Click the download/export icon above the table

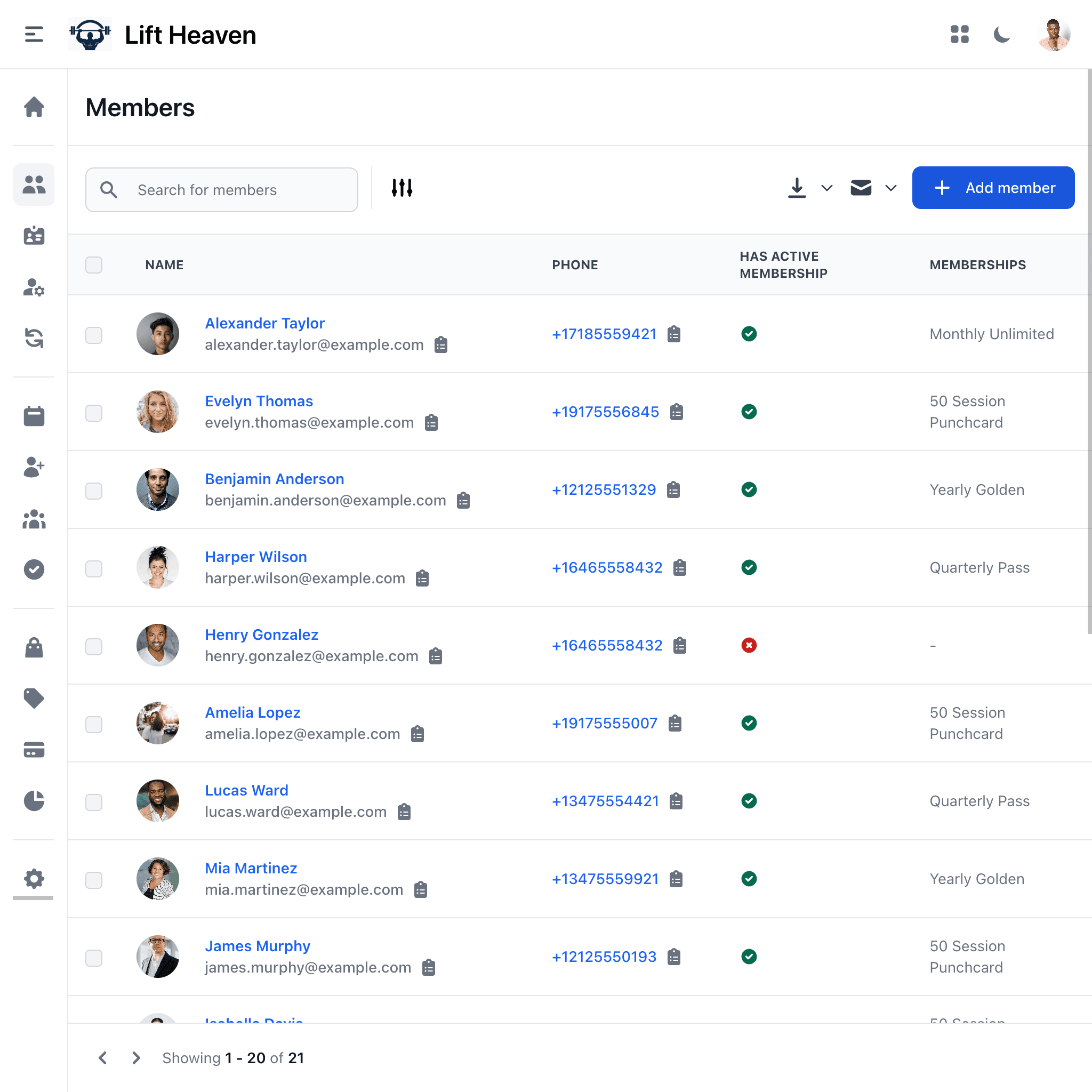[x=797, y=187]
